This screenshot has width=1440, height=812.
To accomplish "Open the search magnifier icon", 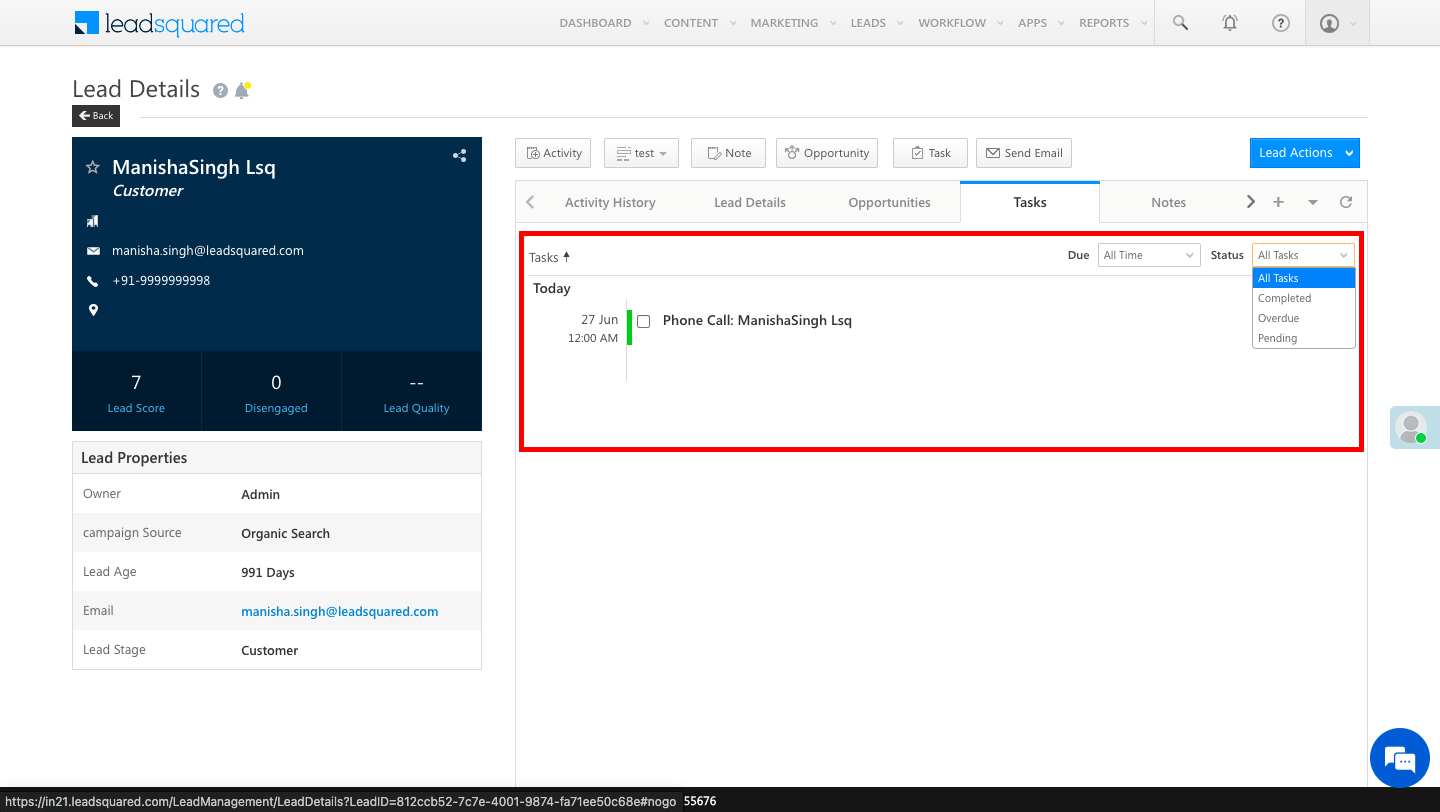I will pos(1180,23).
